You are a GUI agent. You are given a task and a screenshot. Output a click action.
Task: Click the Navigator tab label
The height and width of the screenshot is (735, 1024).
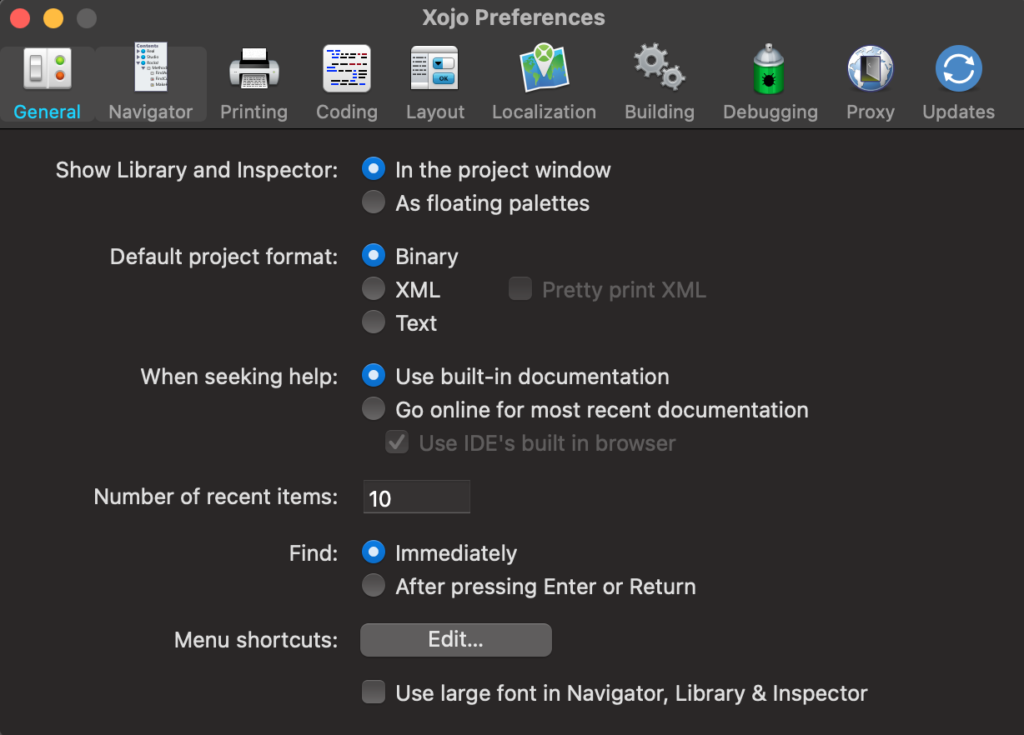click(x=151, y=112)
